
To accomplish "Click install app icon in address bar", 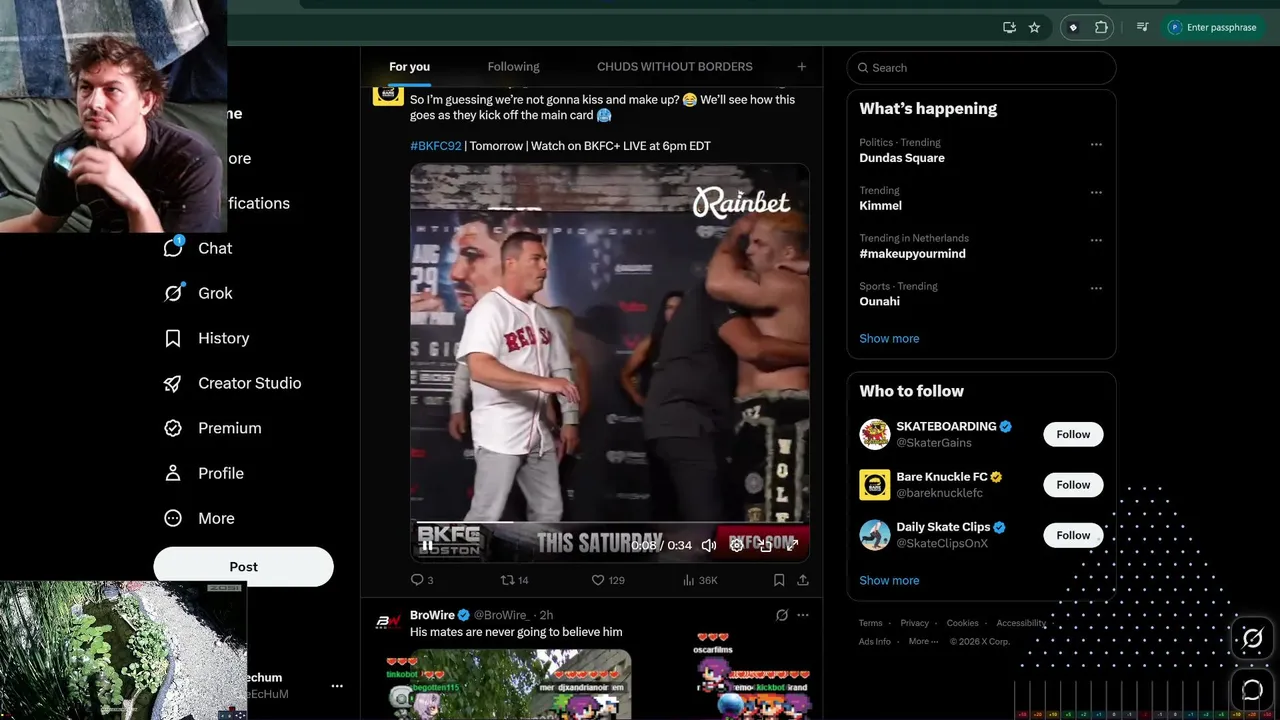I will point(1009,28).
